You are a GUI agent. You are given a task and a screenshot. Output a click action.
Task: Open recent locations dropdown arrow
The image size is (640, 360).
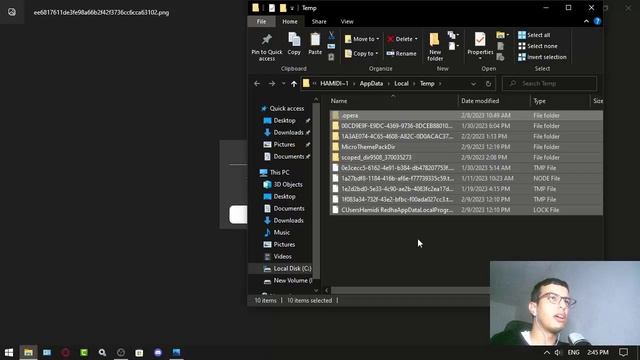click(x=283, y=84)
